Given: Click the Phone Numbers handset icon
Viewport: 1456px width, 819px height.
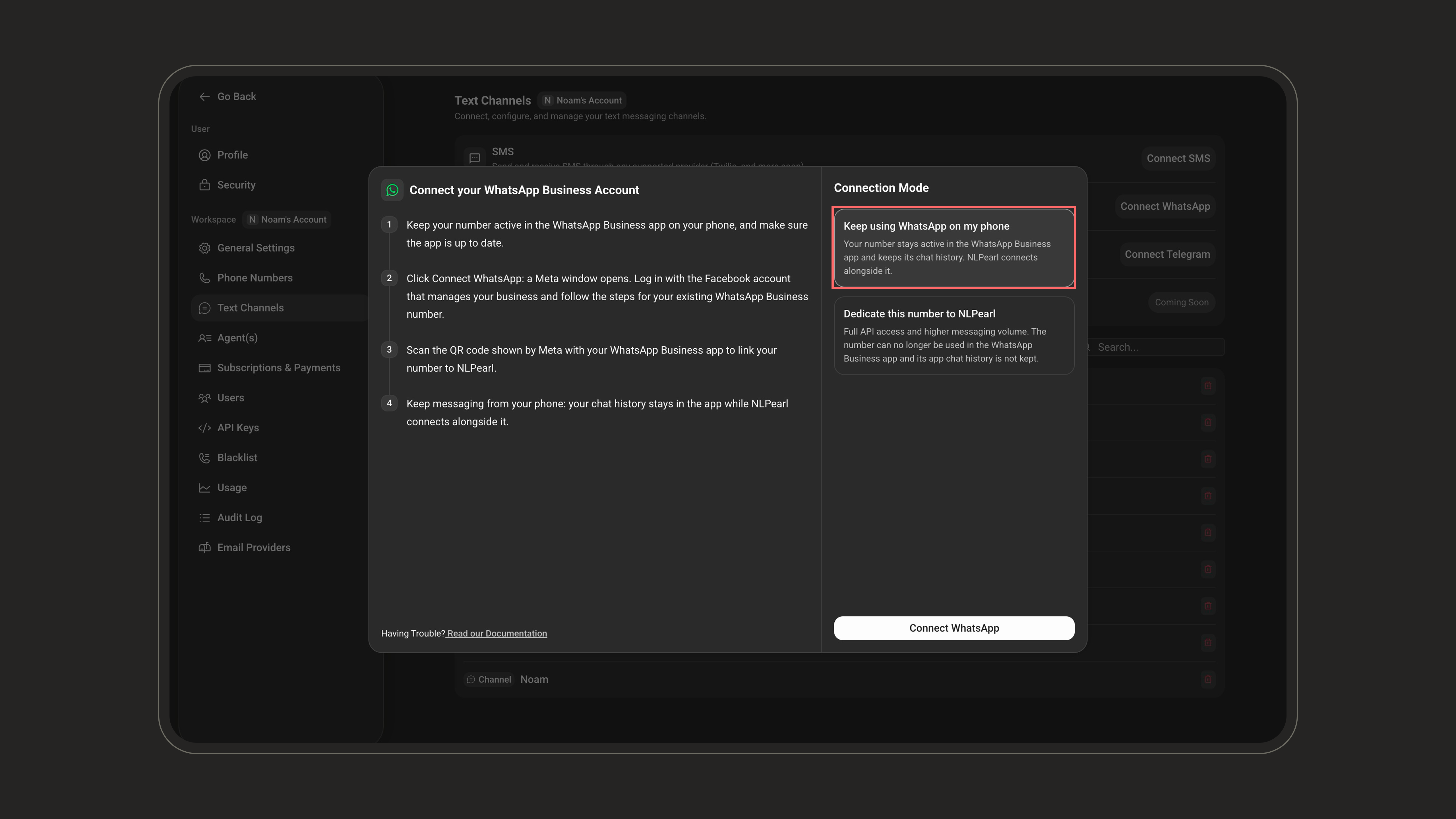Looking at the screenshot, I should pyautogui.click(x=204, y=278).
